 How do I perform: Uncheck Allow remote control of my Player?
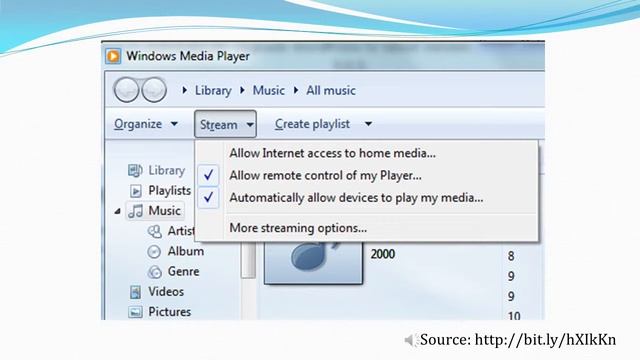[x=208, y=176]
